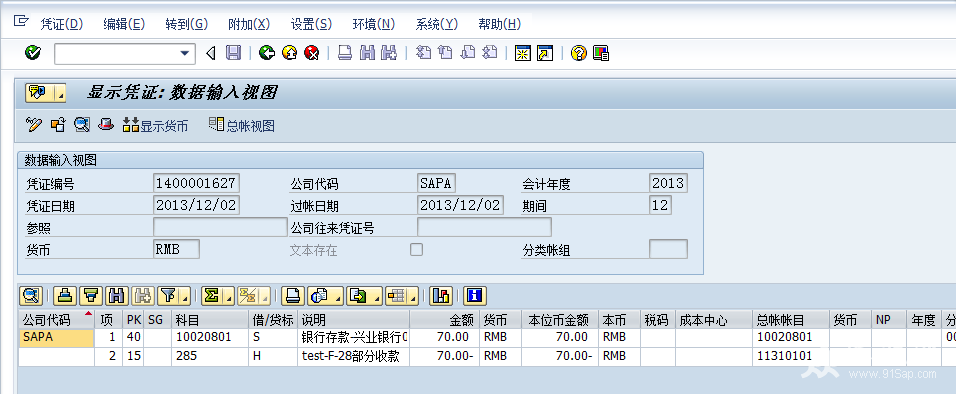Toggle the 文本存在 checkbox

coord(416,249)
